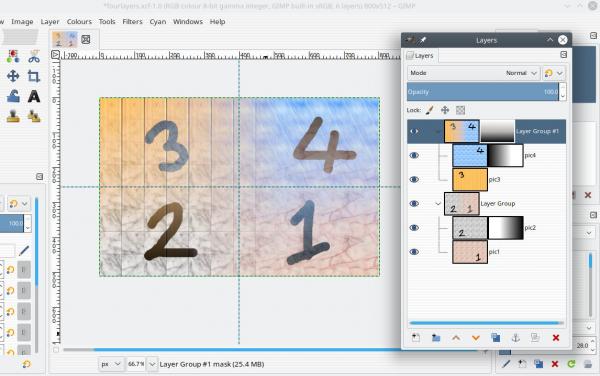Screen dimensions: 600x376
Task: Select the Scissors select tool
Action: (34, 56)
